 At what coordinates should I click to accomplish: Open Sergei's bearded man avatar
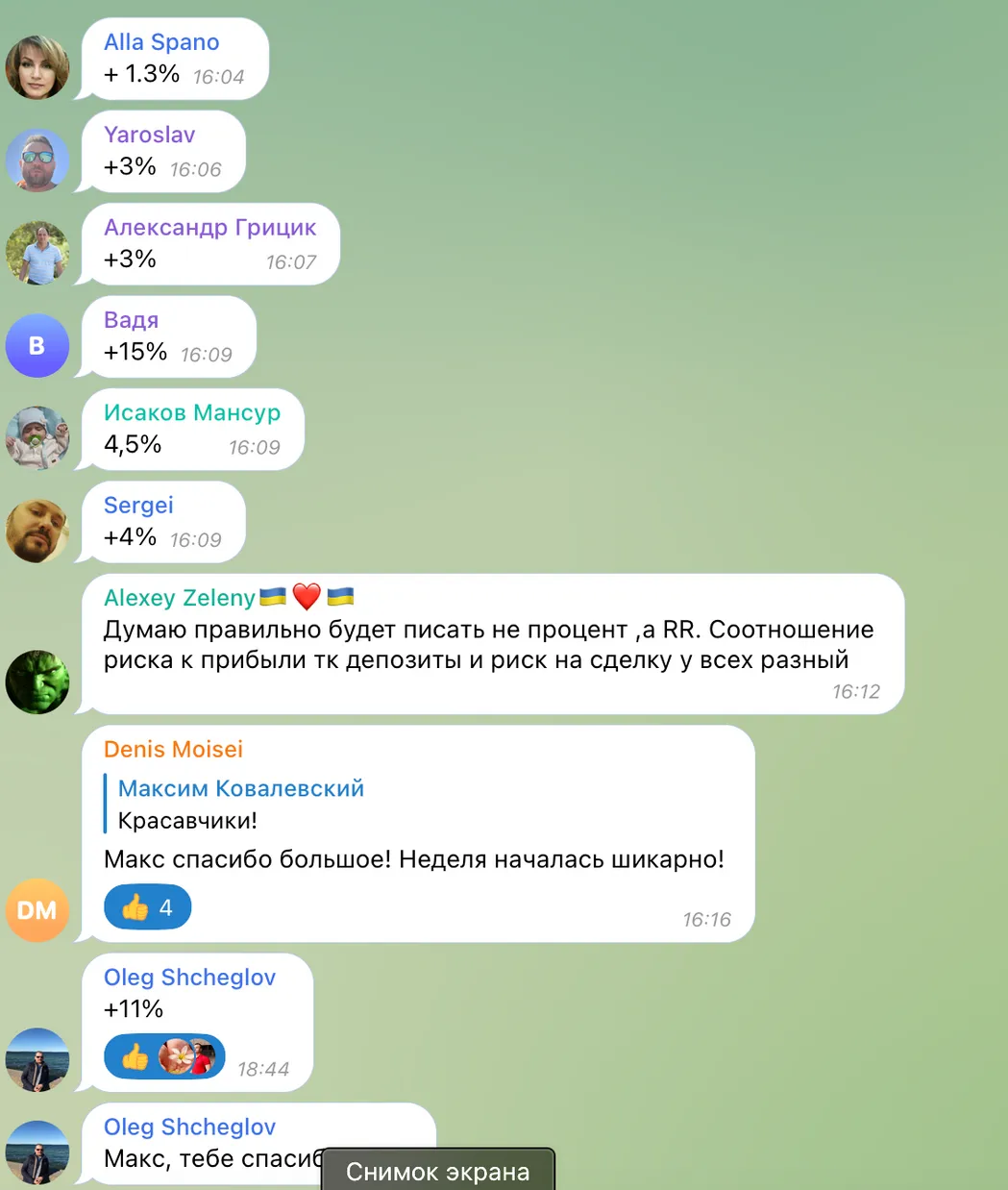click(37, 531)
